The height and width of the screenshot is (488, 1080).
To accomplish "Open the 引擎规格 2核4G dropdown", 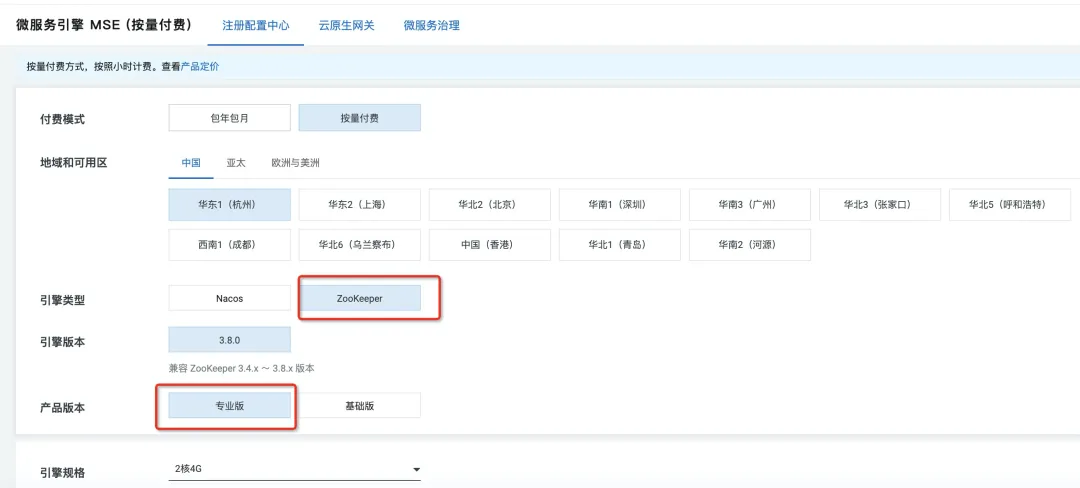I will (295, 469).
